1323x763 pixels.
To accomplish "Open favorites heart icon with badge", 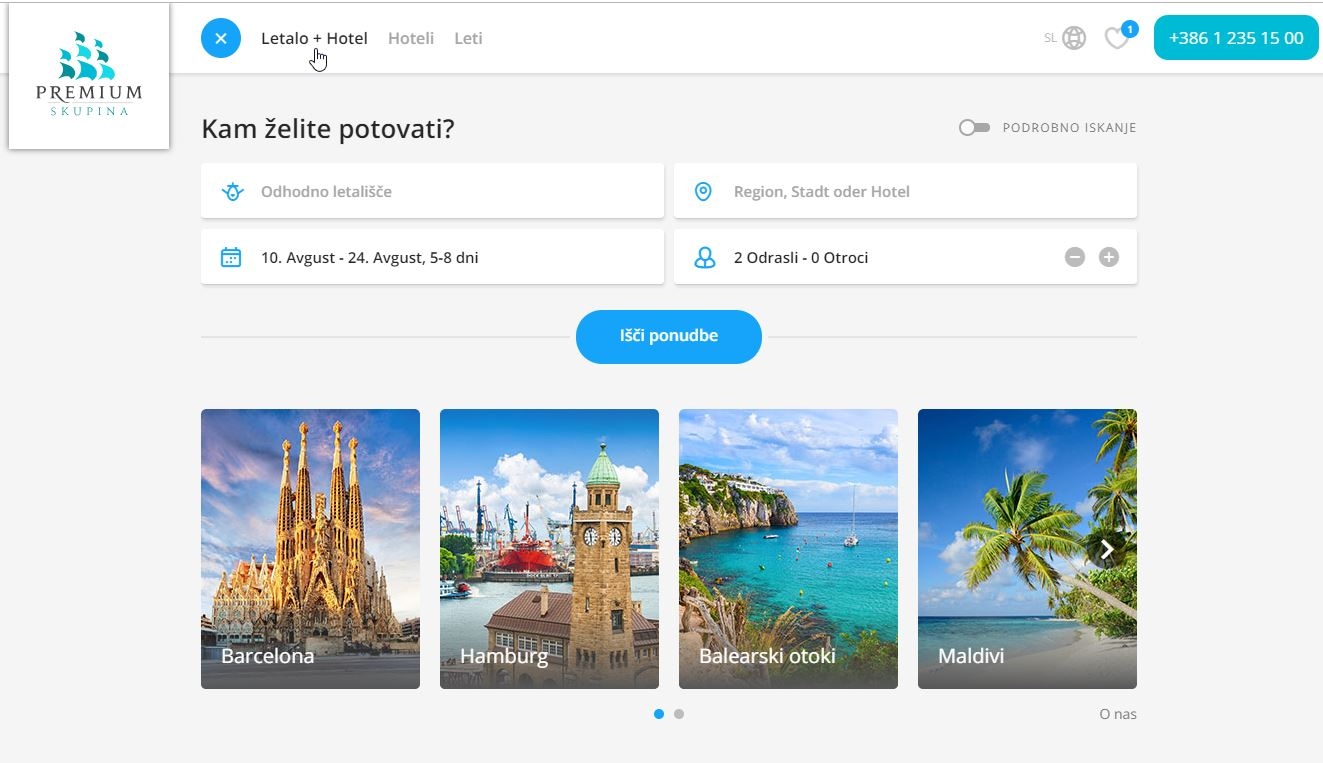I will [x=1117, y=37].
